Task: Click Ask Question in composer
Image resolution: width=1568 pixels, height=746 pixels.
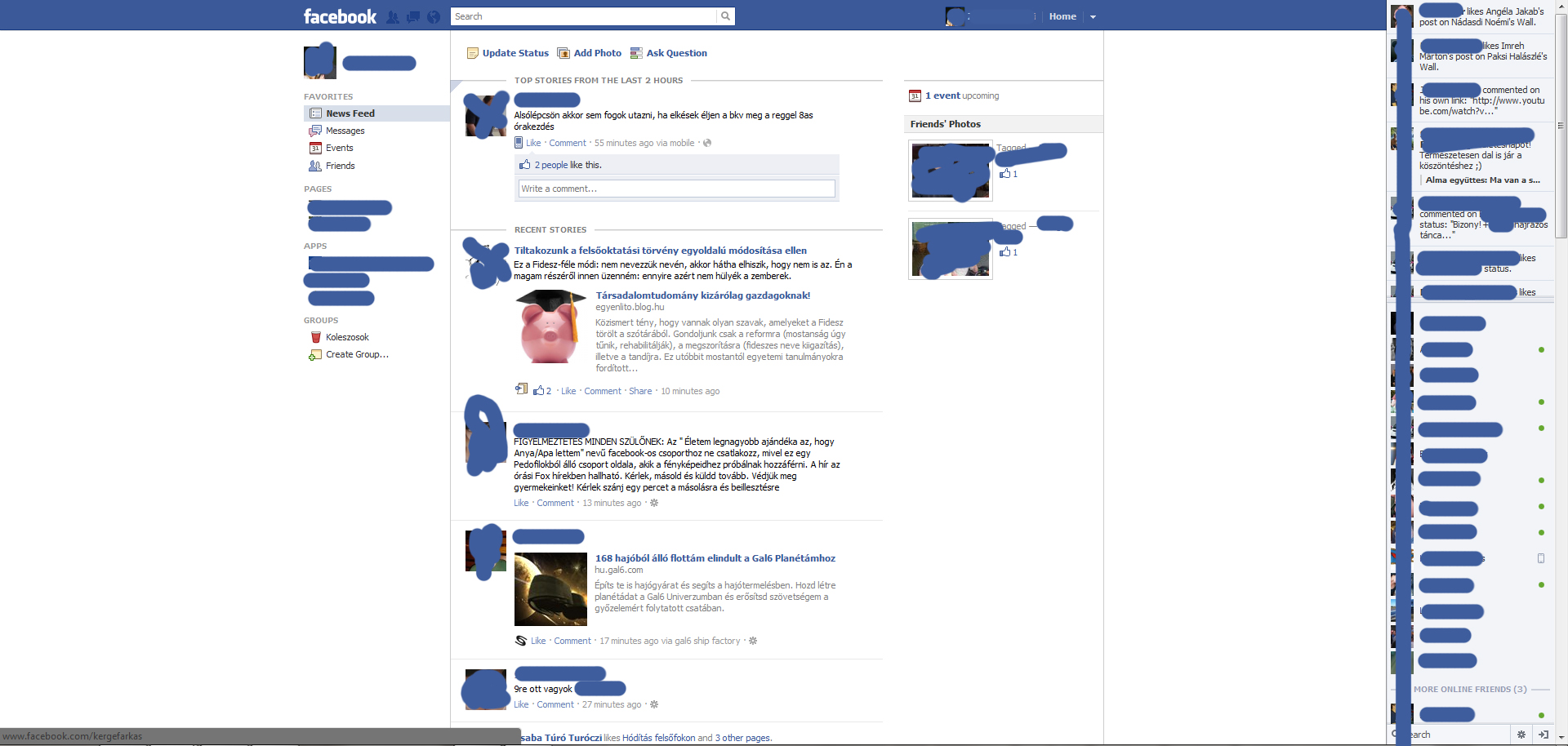Action: [676, 53]
